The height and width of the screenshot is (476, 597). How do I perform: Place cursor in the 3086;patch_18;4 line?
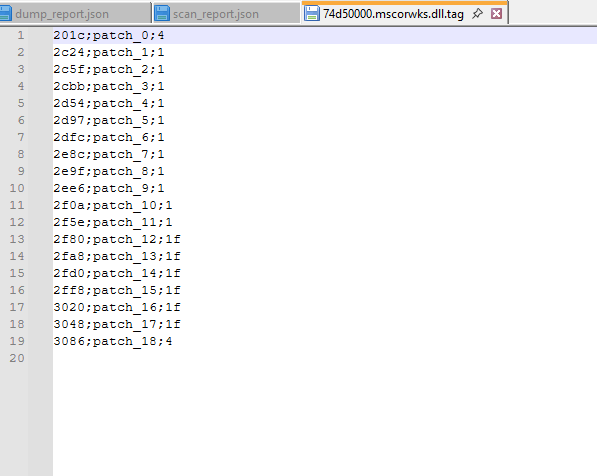coord(113,341)
